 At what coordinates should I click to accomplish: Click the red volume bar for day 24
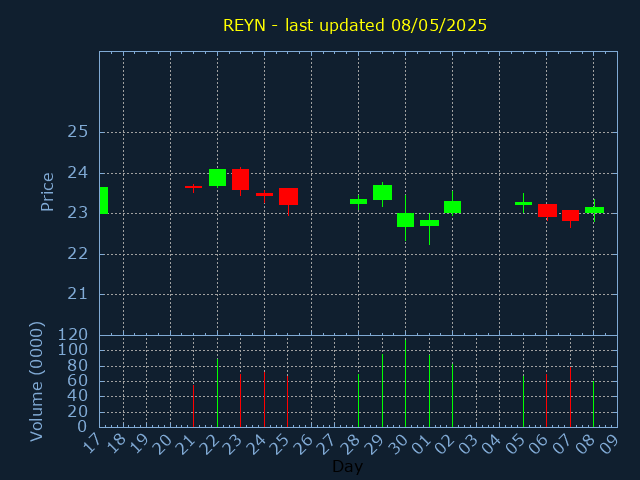click(264, 399)
